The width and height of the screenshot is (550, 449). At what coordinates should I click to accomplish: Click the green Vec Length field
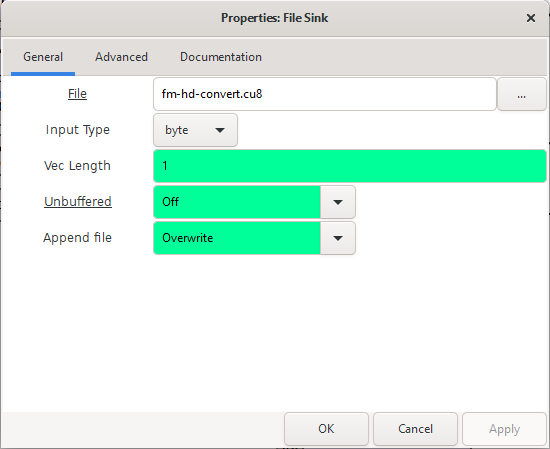(x=350, y=166)
